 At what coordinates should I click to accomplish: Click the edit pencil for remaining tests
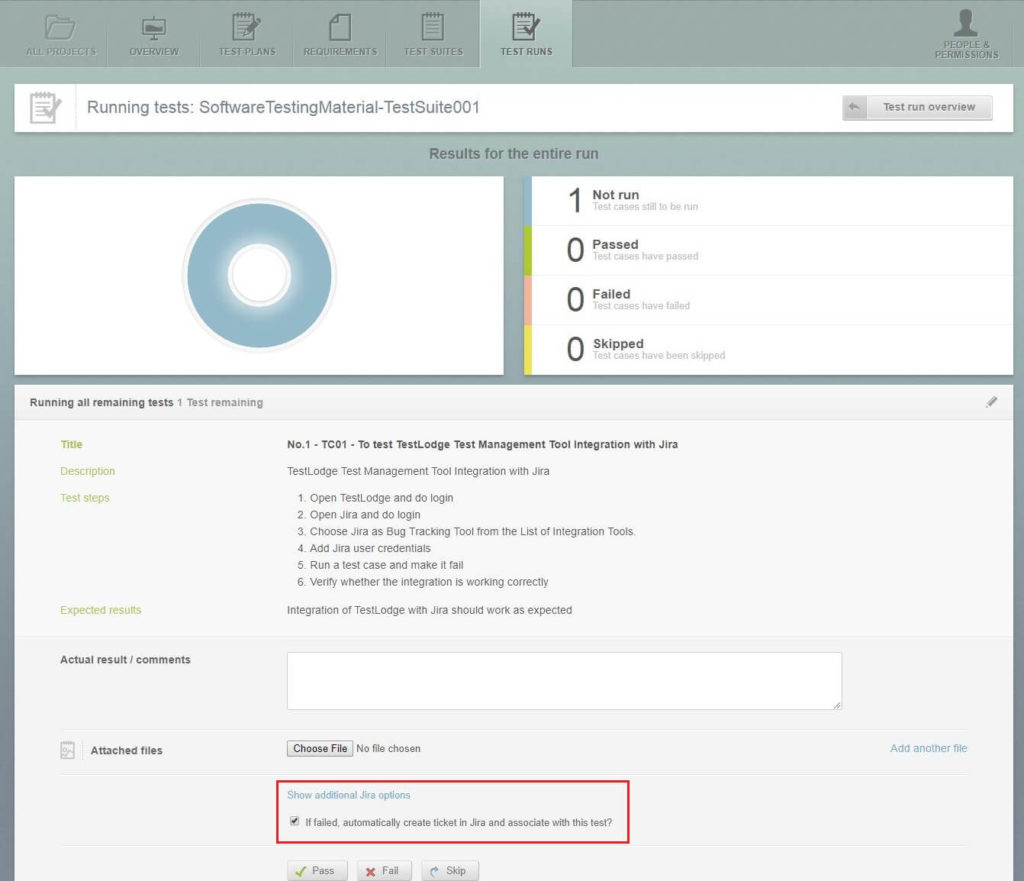coord(992,401)
